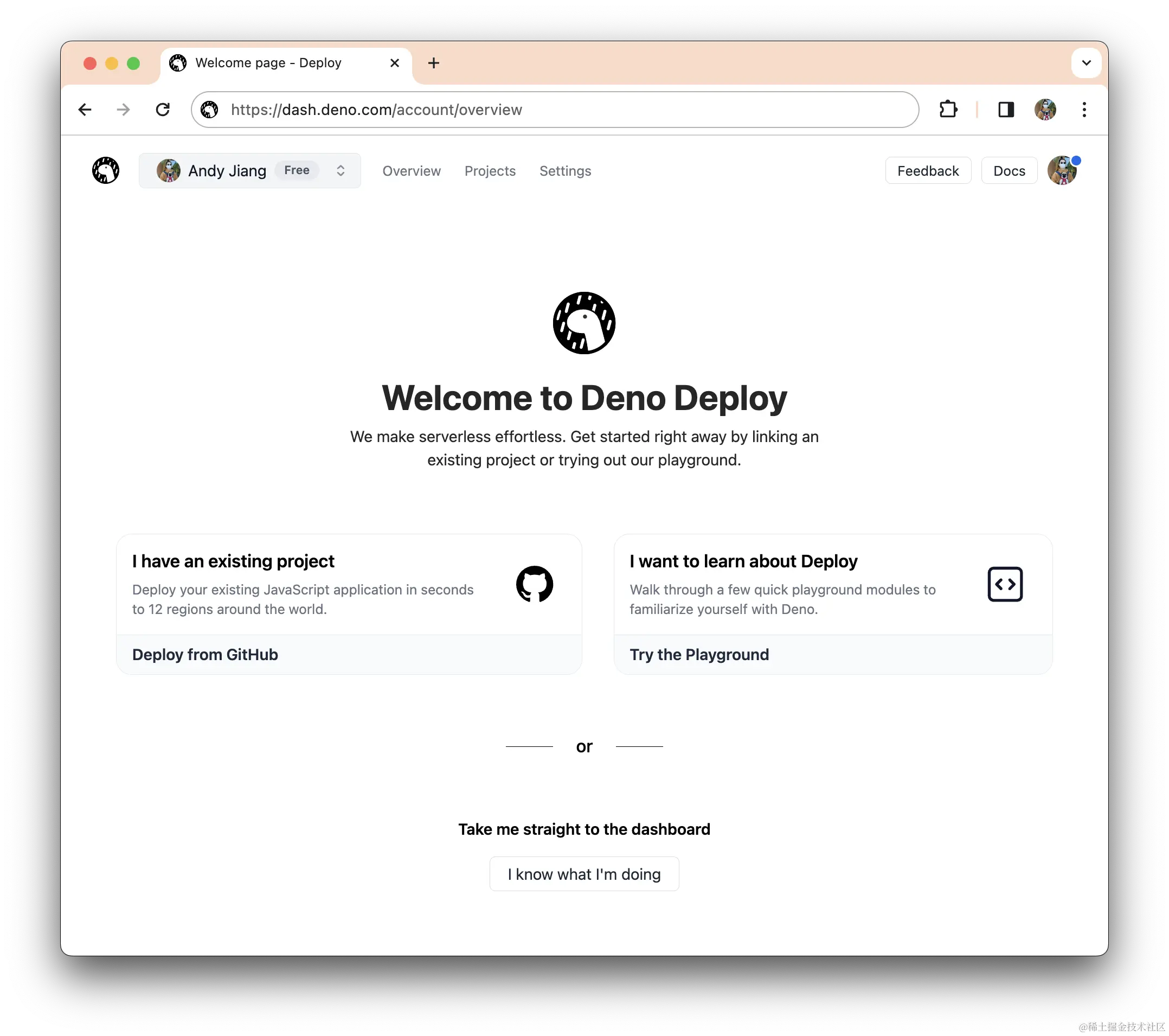Switch to the Projects tab

[x=490, y=170]
